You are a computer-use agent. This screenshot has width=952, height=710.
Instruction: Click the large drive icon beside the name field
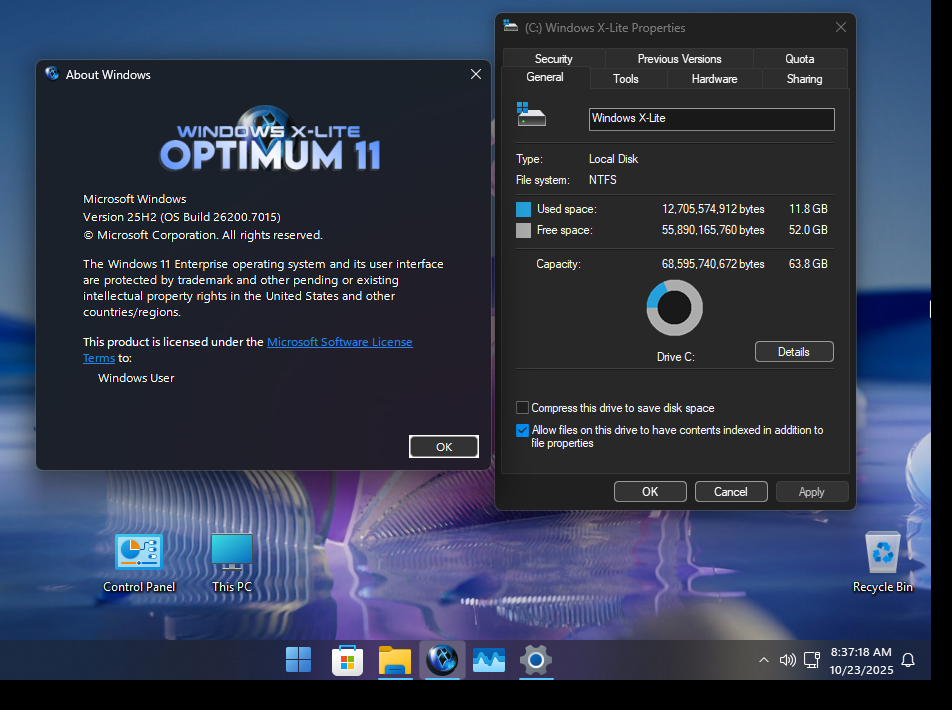tap(531, 114)
